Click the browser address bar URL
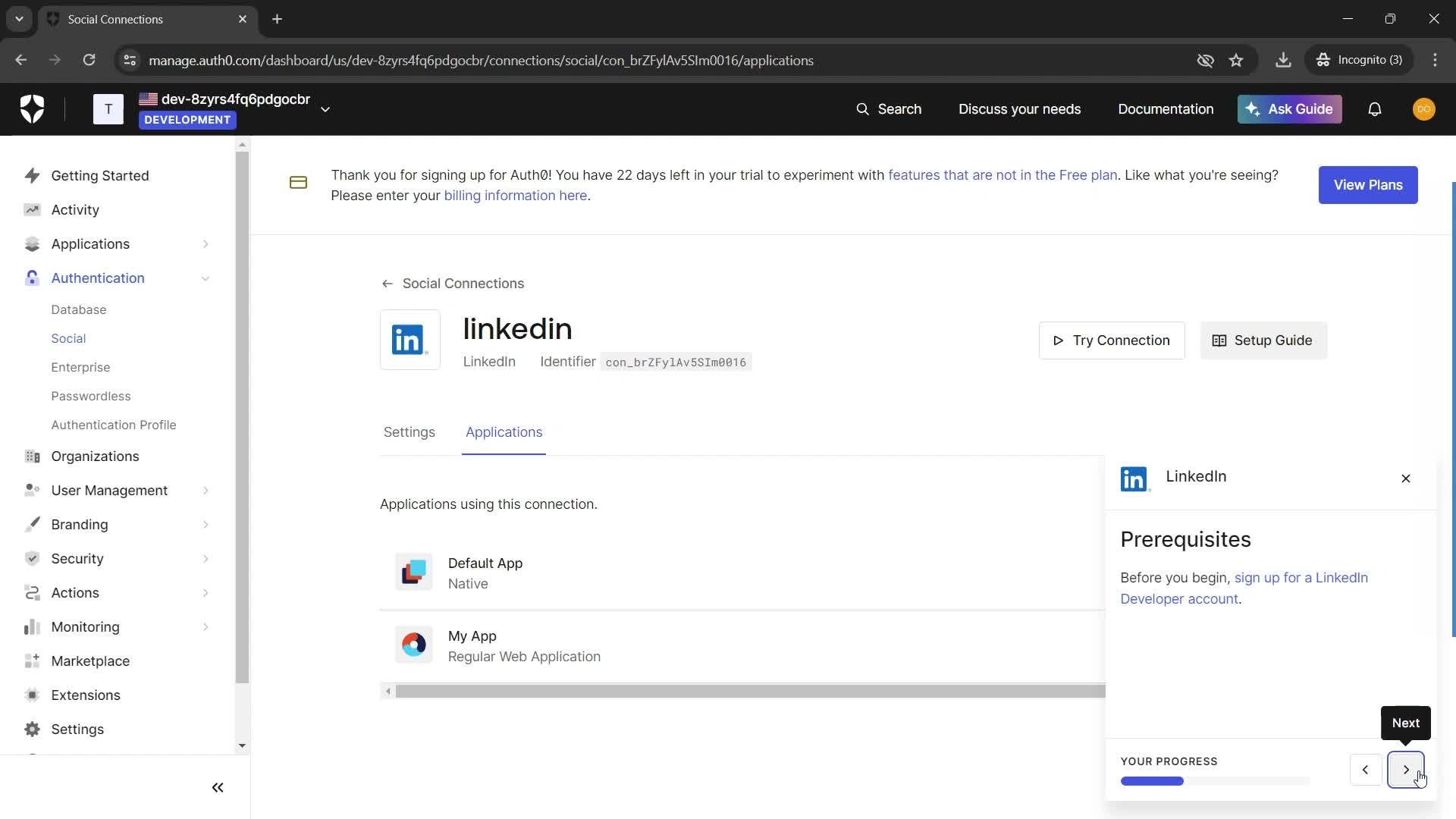 (x=481, y=61)
